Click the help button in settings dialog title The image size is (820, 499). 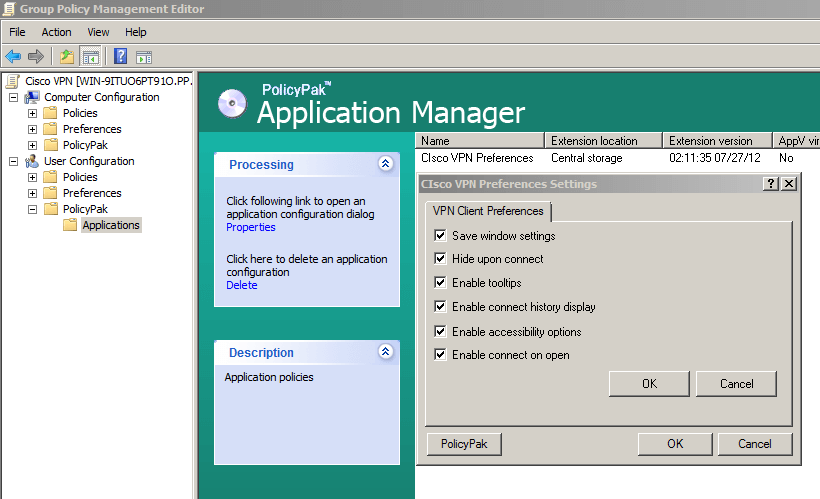tap(770, 184)
